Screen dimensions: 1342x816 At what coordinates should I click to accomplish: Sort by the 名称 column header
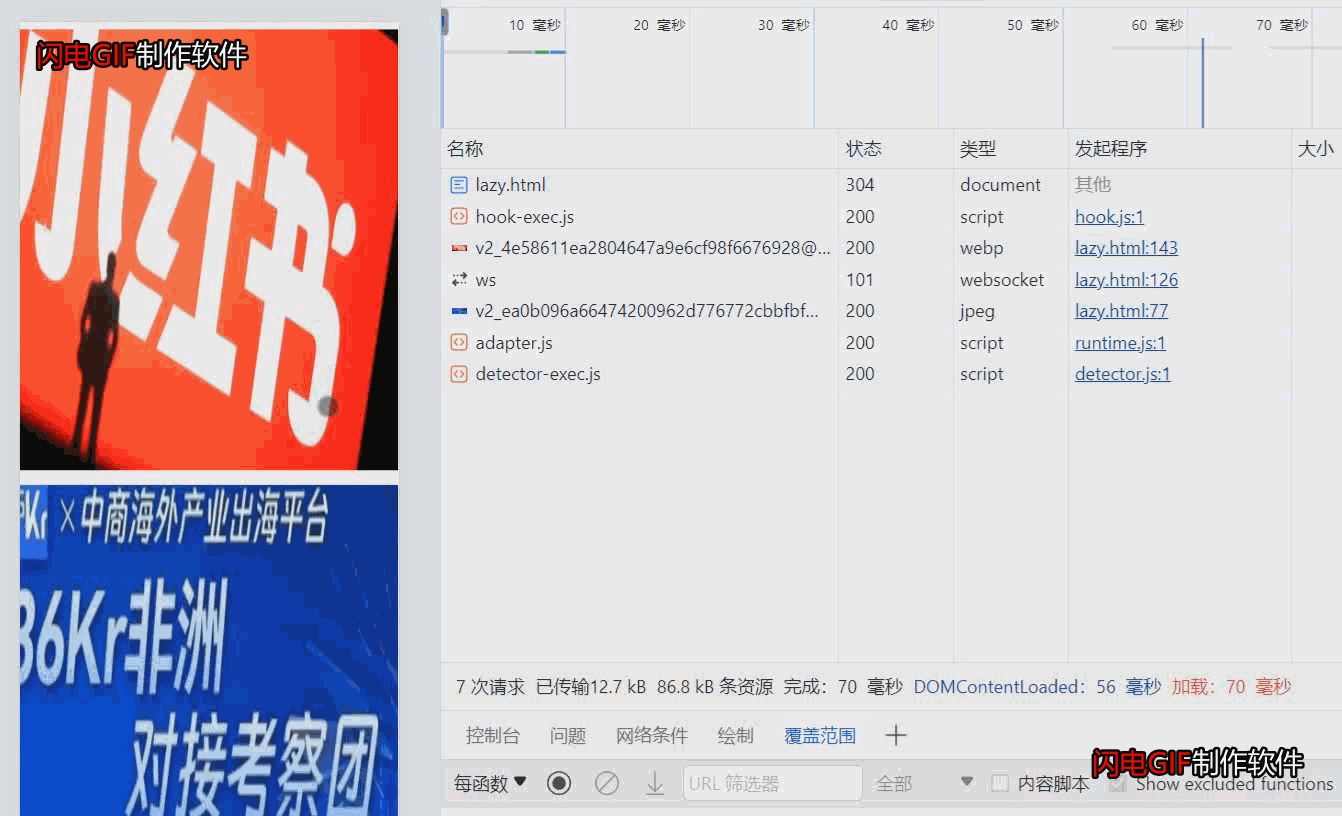[x=639, y=149]
